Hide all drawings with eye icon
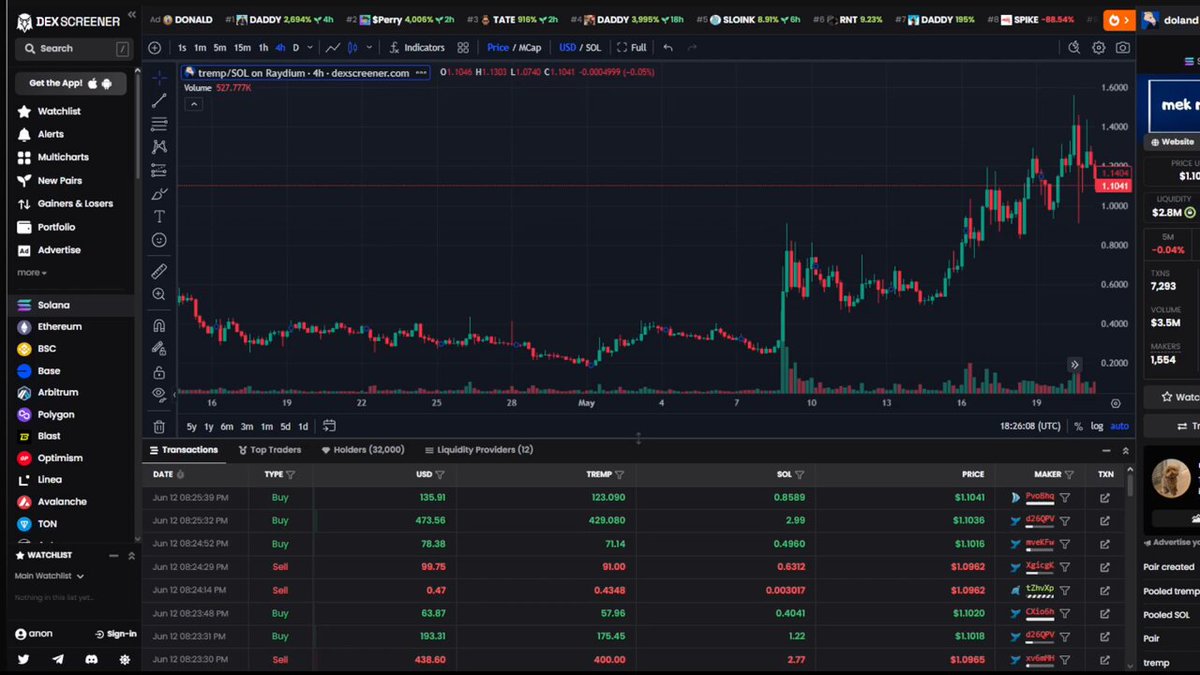The width and height of the screenshot is (1200, 675). click(x=159, y=395)
